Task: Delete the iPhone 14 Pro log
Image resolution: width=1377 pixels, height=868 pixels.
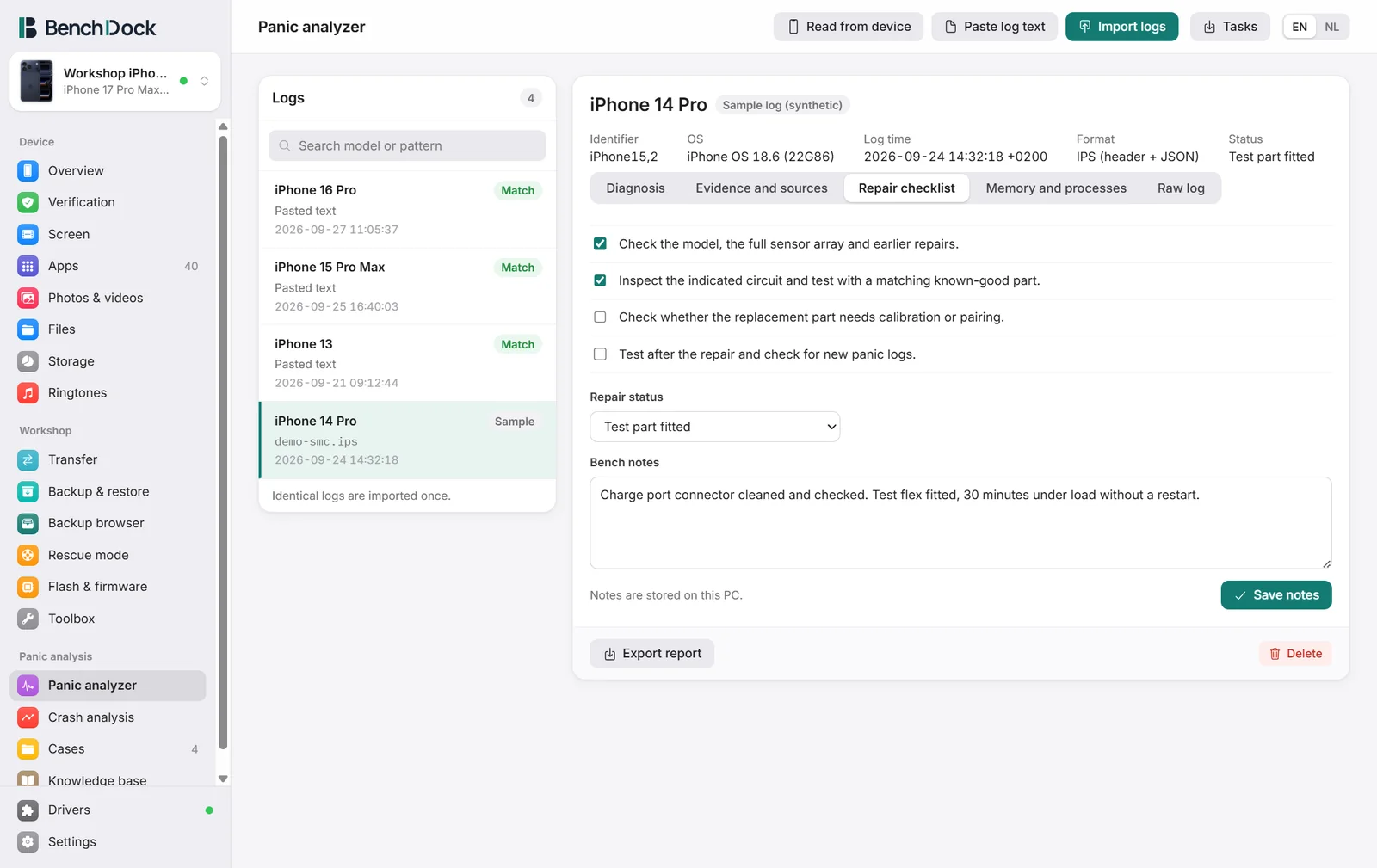Action: 1295,654
